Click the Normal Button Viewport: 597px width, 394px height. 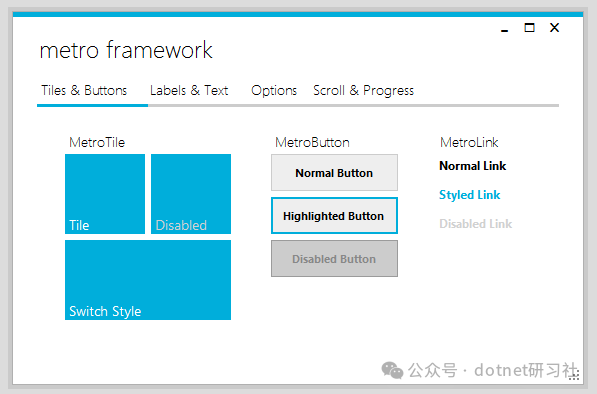334,172
